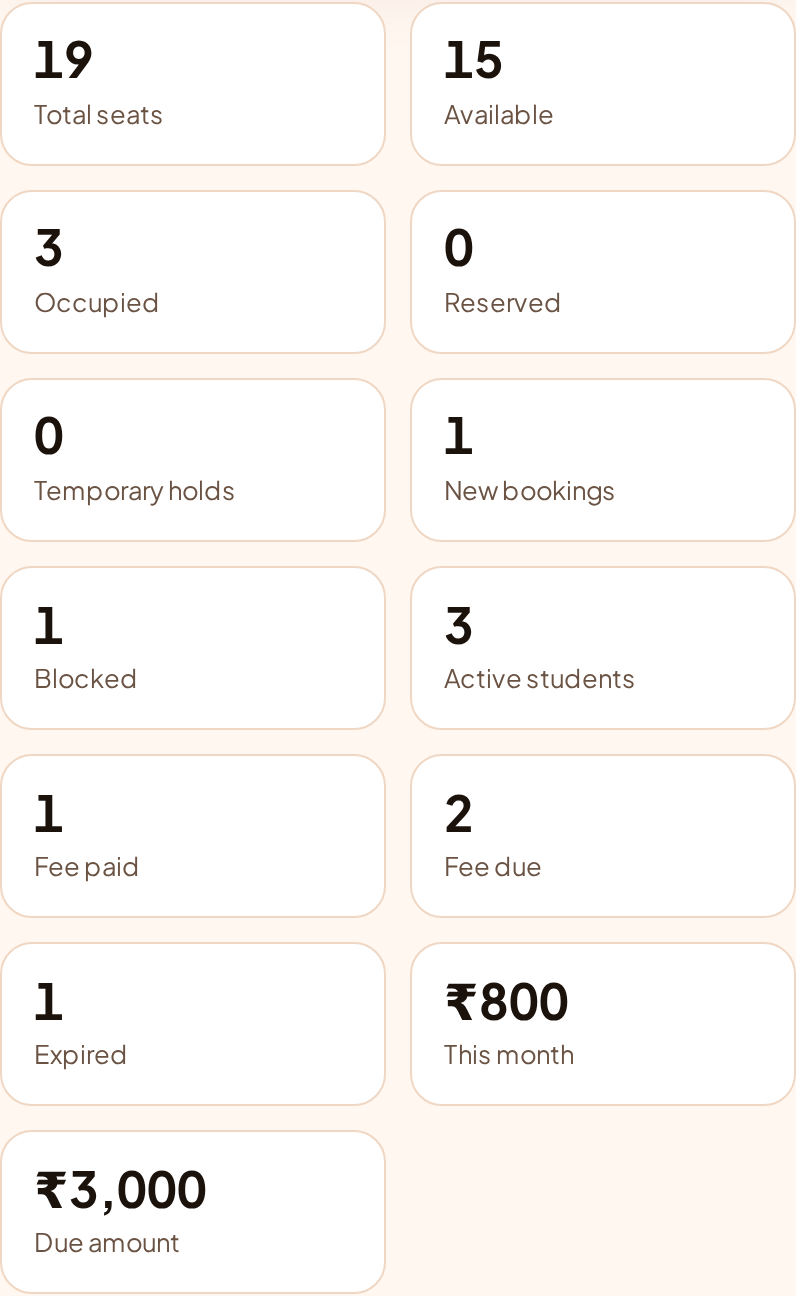Open the Reserved seats card
796x1296 pixels.
(x=603, y=272)
